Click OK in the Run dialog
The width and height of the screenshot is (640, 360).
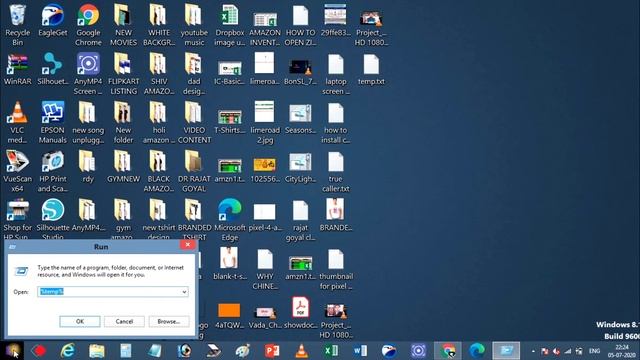click(x=80, y=321)
